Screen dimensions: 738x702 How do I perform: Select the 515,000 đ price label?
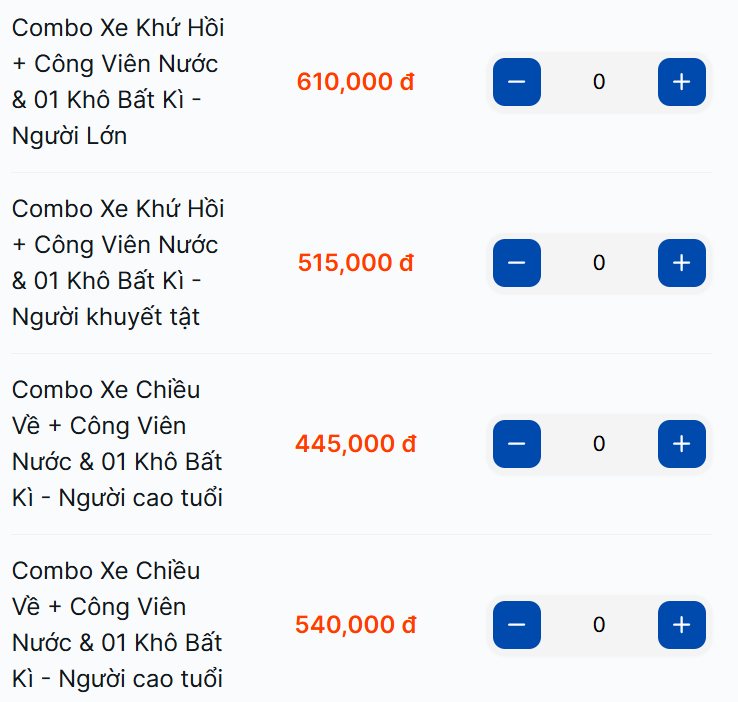click(355, 263)
